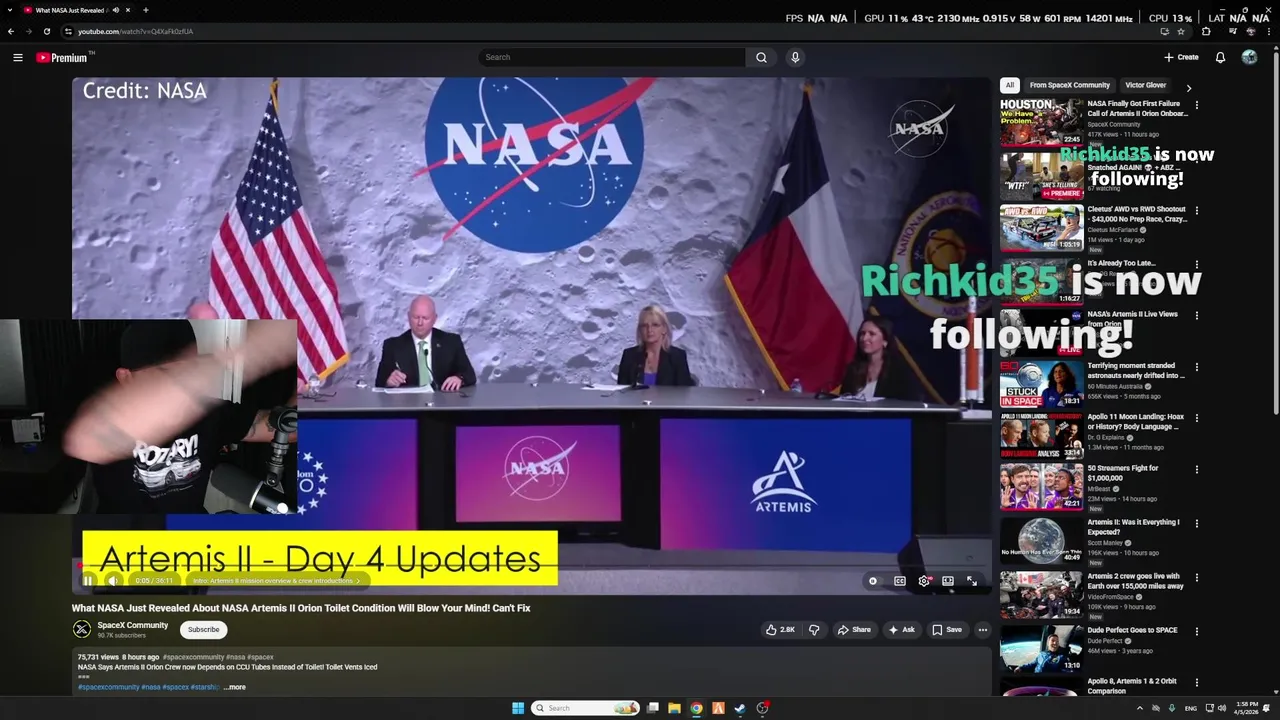Open Steam from taskbar

pyautogui.click(x=740, y=708)
